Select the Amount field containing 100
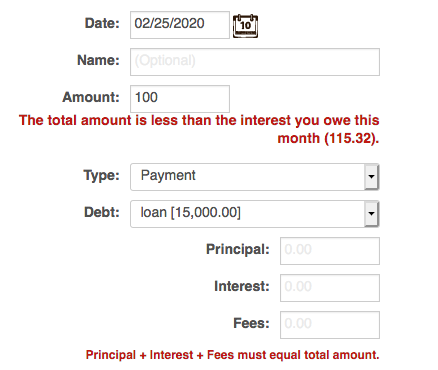Viewport: 438px width, 370px height. pos(180,99)
